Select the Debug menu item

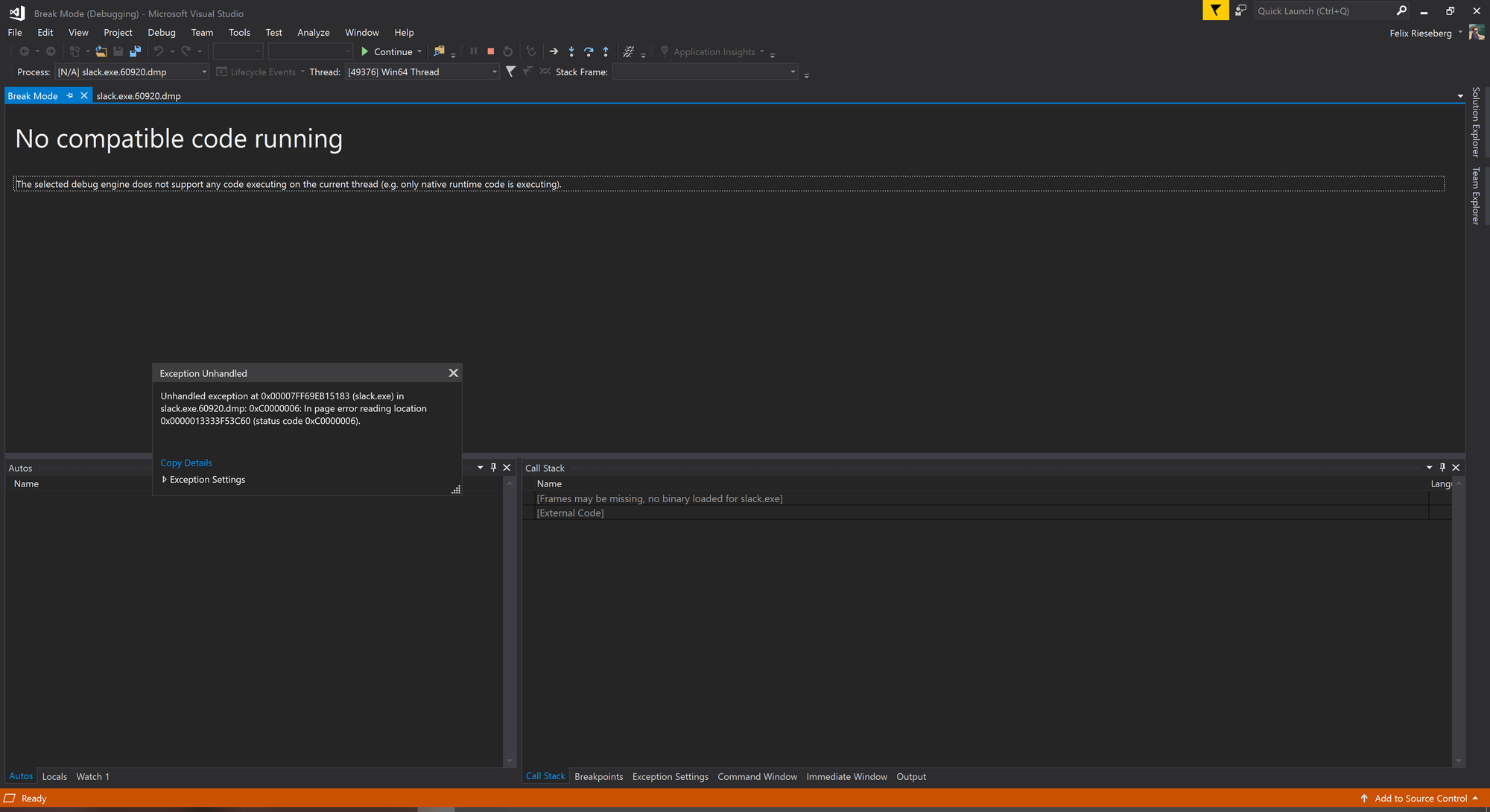tap(159, 32)
